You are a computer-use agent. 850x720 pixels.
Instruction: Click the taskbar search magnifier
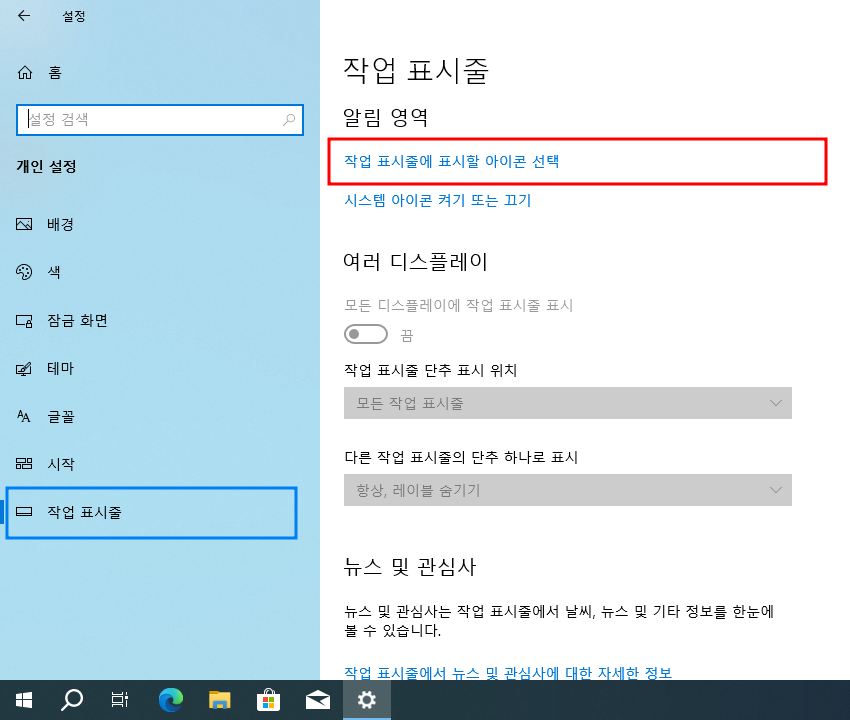click(x=72, y=700)
